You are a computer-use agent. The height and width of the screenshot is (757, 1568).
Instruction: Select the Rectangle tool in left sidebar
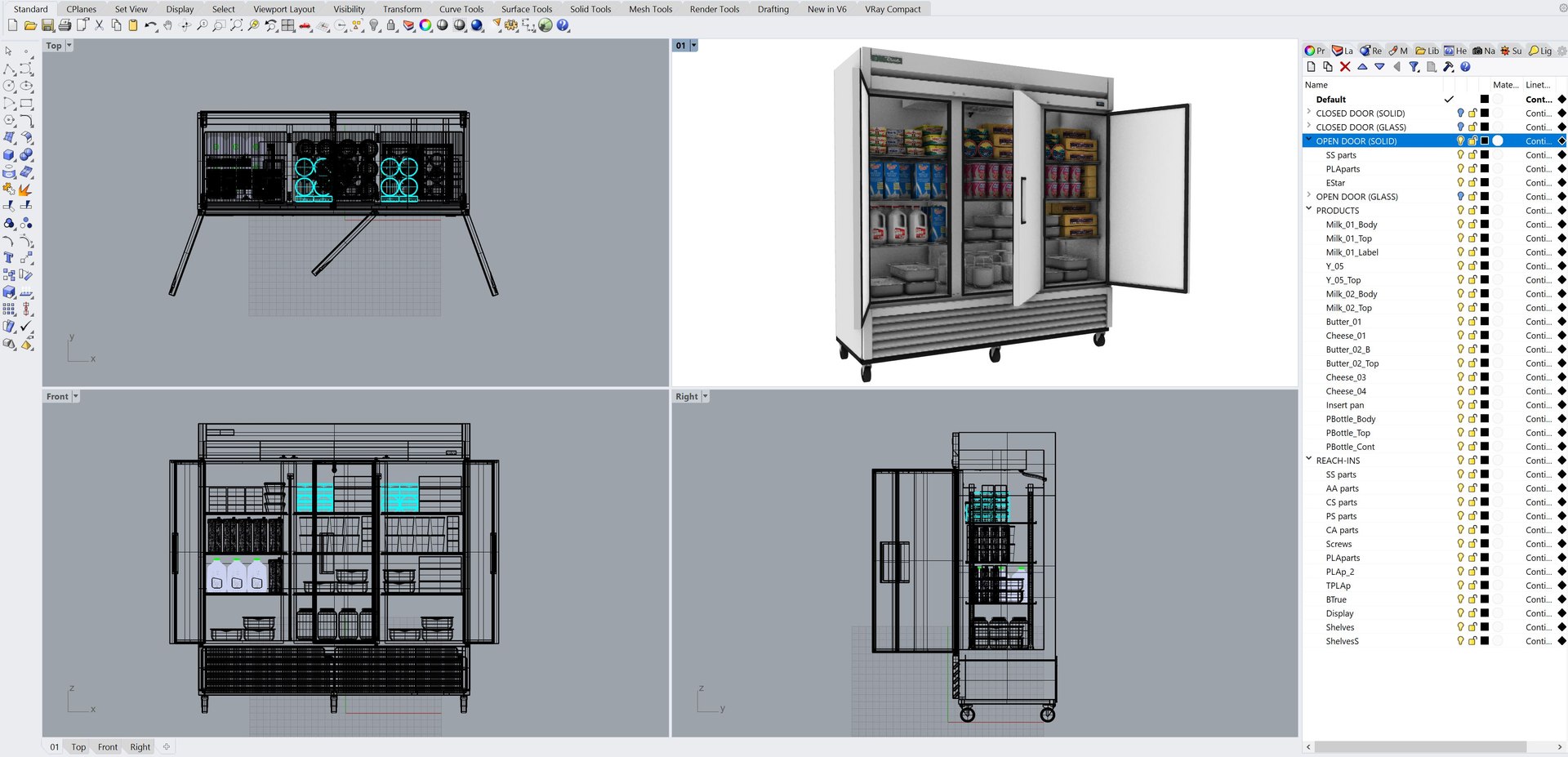(x=26, y=103)
